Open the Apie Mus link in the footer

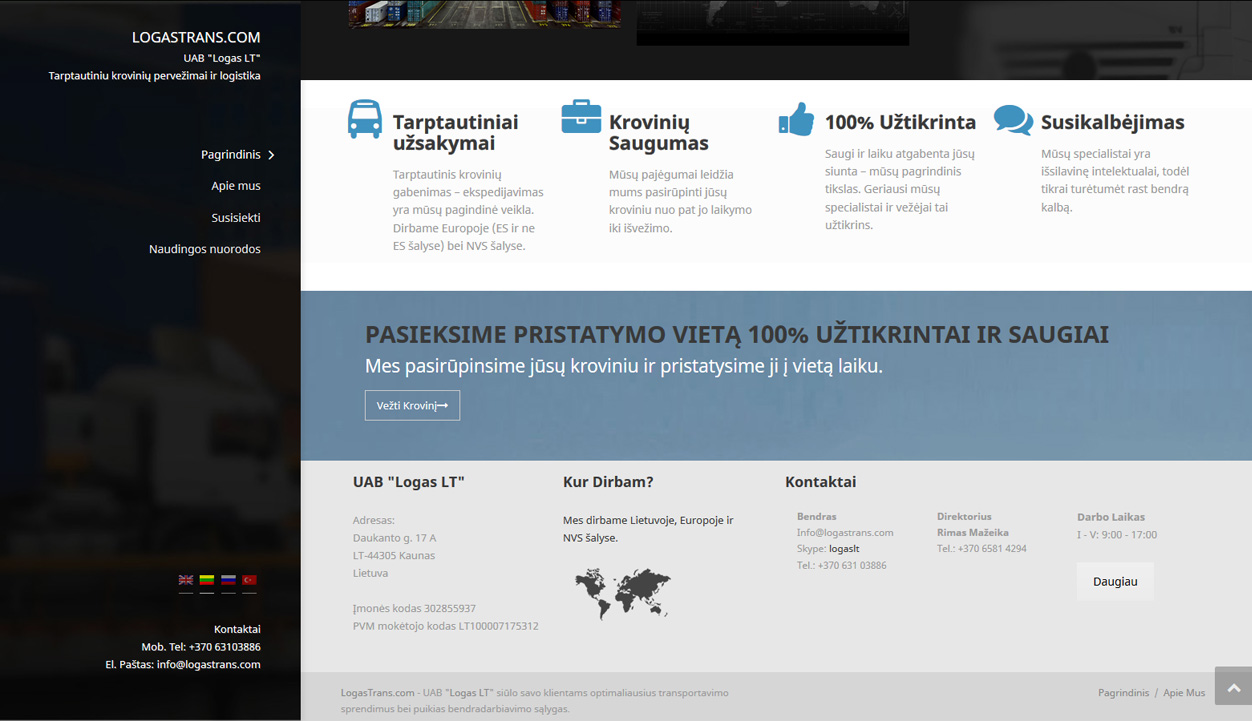1184,692
